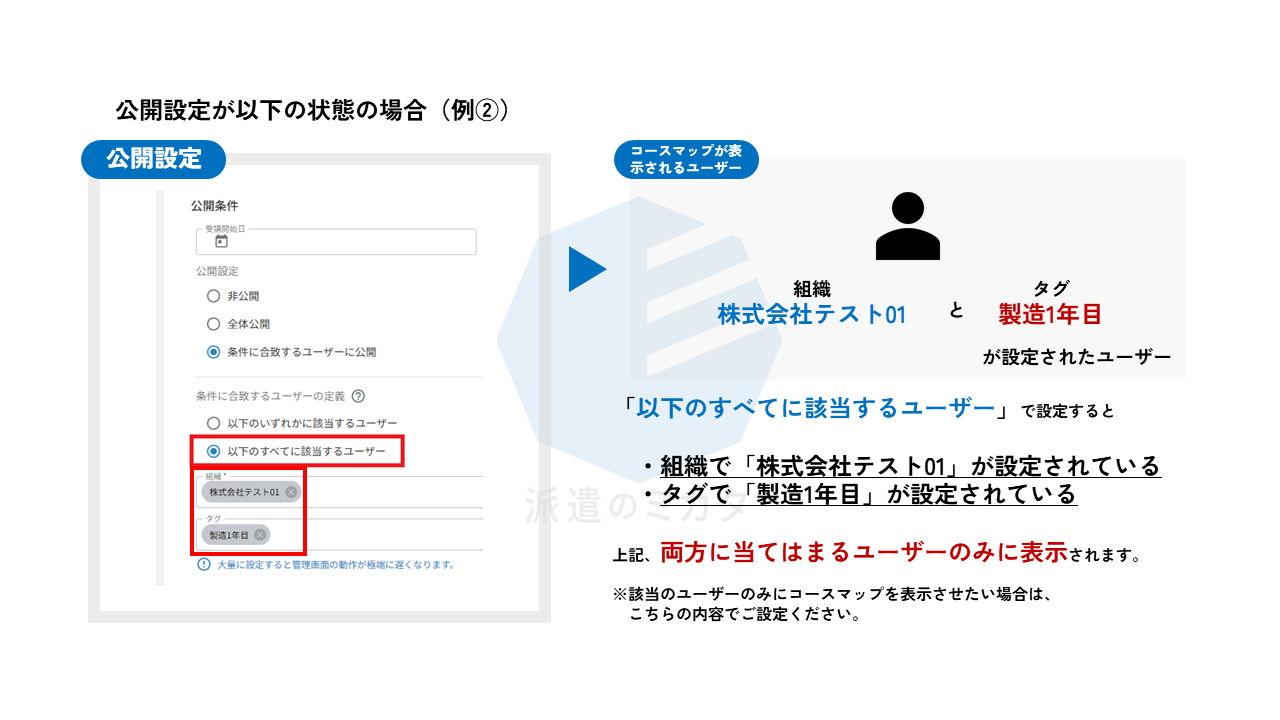Click the 株式会社テスト01 chip label
The image size is (1280, 720).
pos(244,492)
